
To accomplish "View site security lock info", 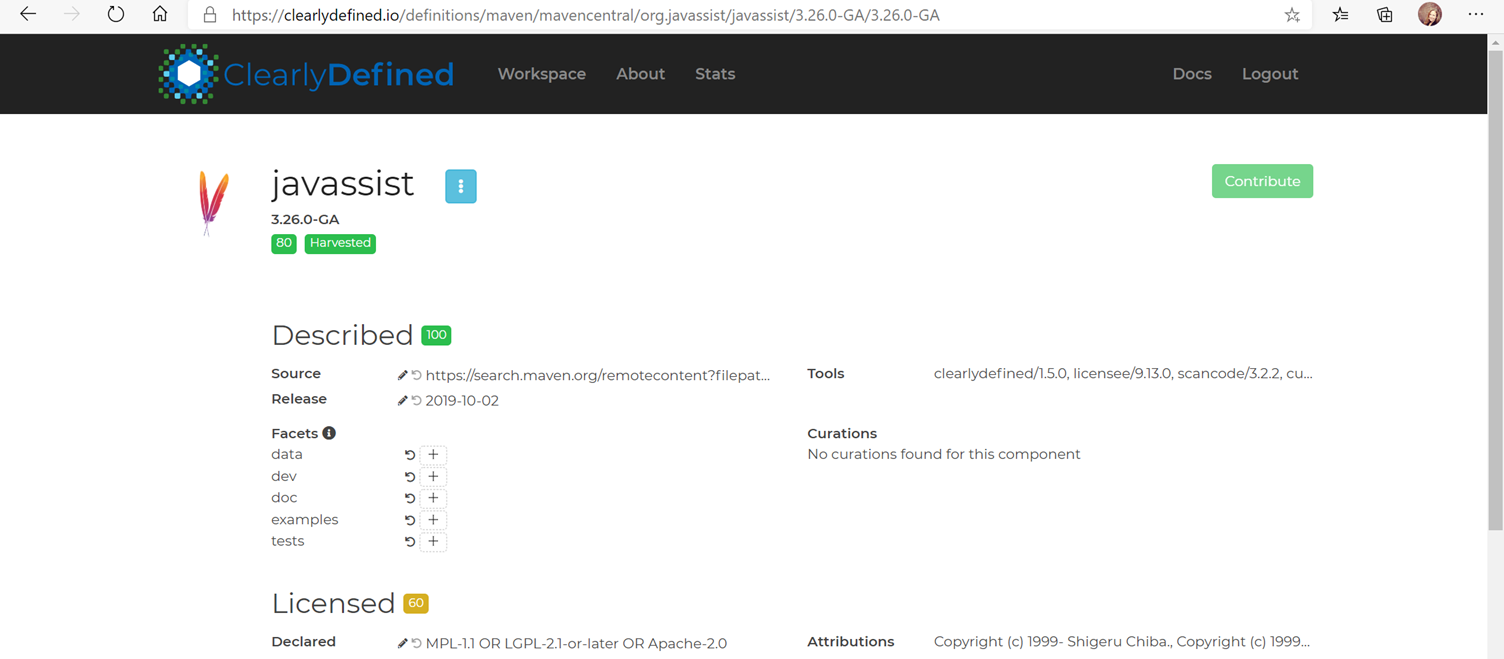I will coord(210,15).
